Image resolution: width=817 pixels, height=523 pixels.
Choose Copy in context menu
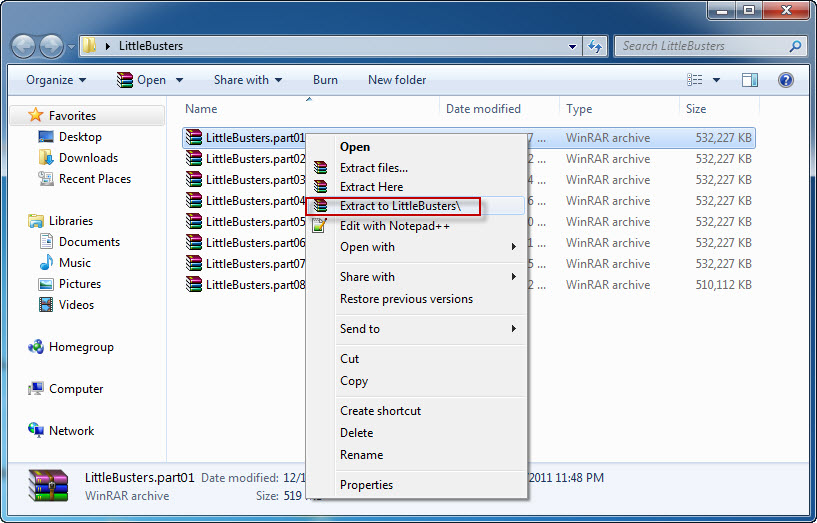pos(415,381)
